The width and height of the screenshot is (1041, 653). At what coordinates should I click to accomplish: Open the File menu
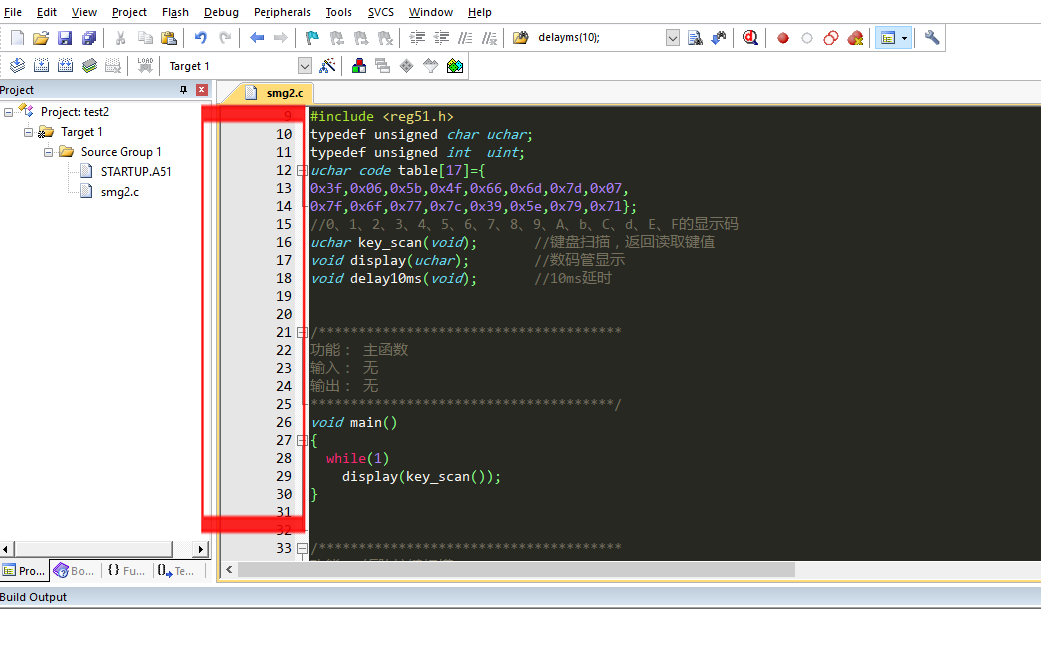pos(13,12)
